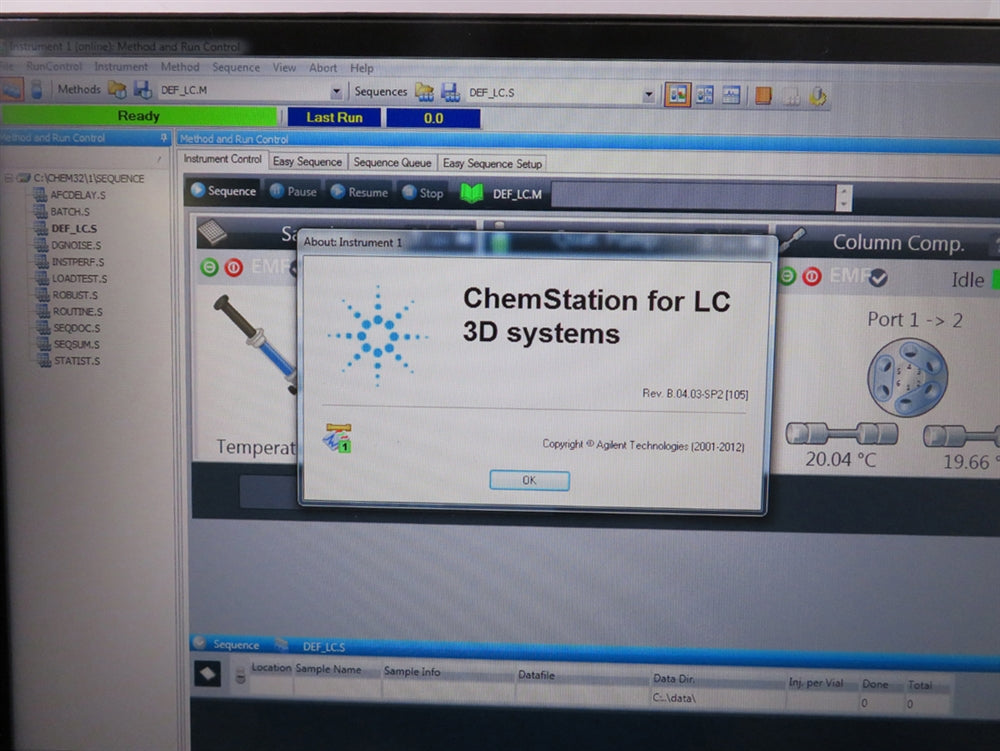Viewport: 1000px width, 751px height.
Task: Expand the DEF_LC.M methods dropdown
Action: tap(336, 92)
